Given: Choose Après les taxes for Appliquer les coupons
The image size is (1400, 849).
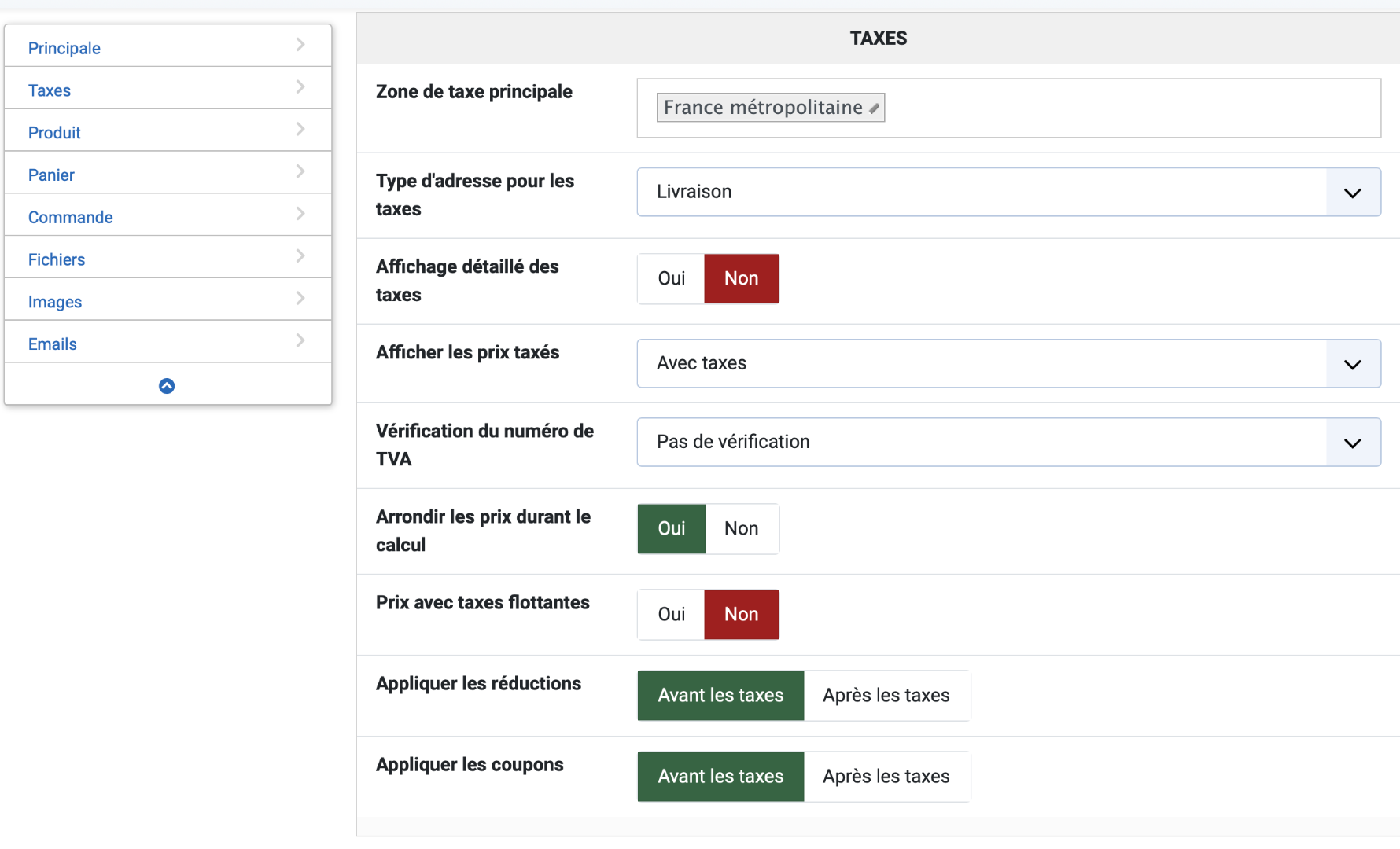Looking at the screenshot, I should [x=886, y=777].
